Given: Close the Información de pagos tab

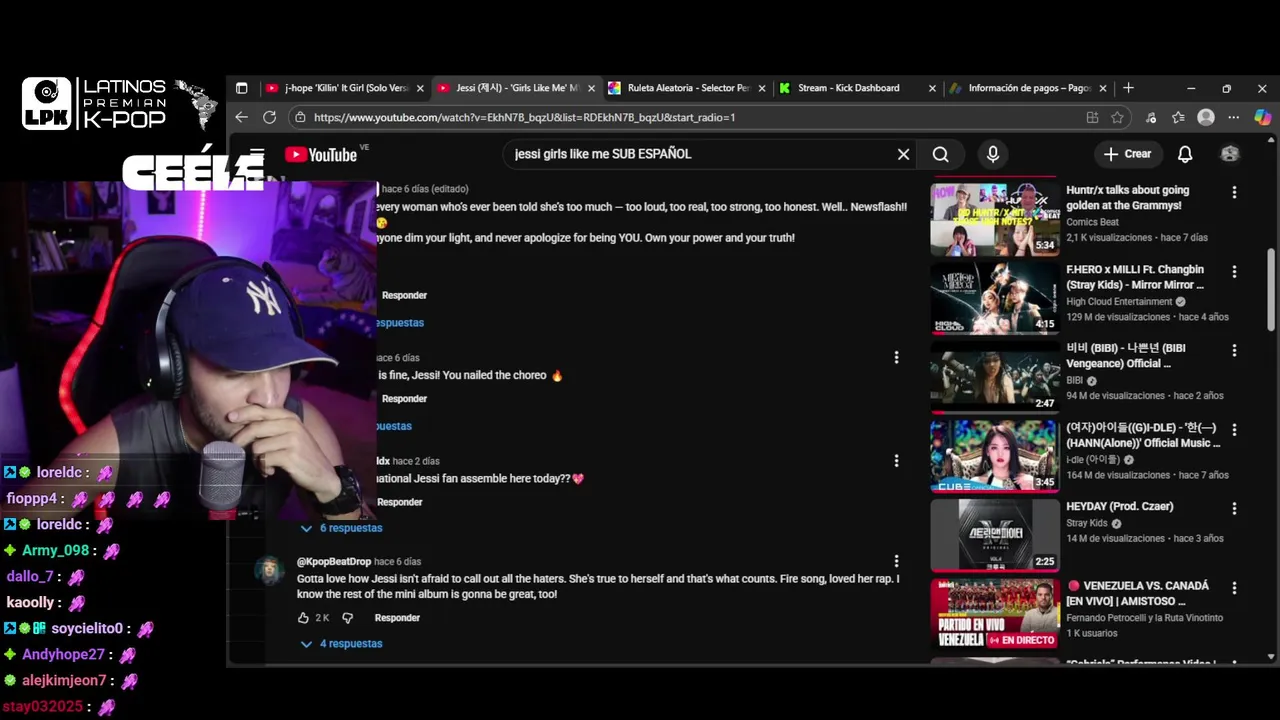Looking at the screenshot, I should tap(1103, 88).
